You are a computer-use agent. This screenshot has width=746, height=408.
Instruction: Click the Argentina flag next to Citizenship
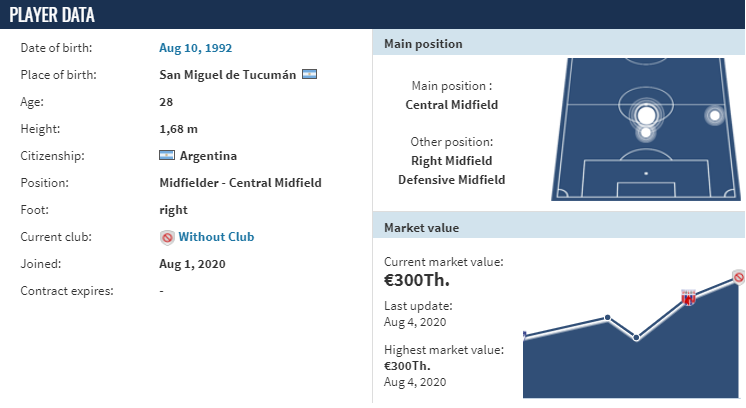[167, 155]
